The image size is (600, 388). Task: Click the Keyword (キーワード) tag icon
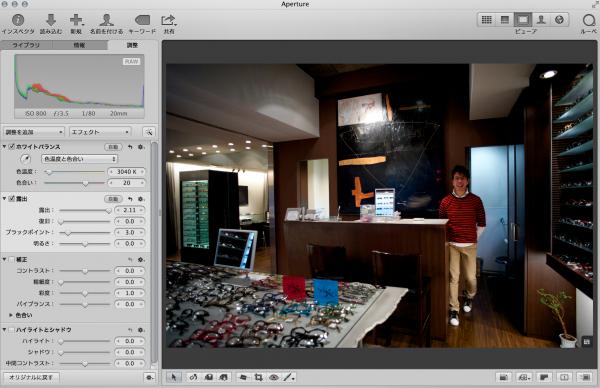pyautogui.click(x=142, y=20)
